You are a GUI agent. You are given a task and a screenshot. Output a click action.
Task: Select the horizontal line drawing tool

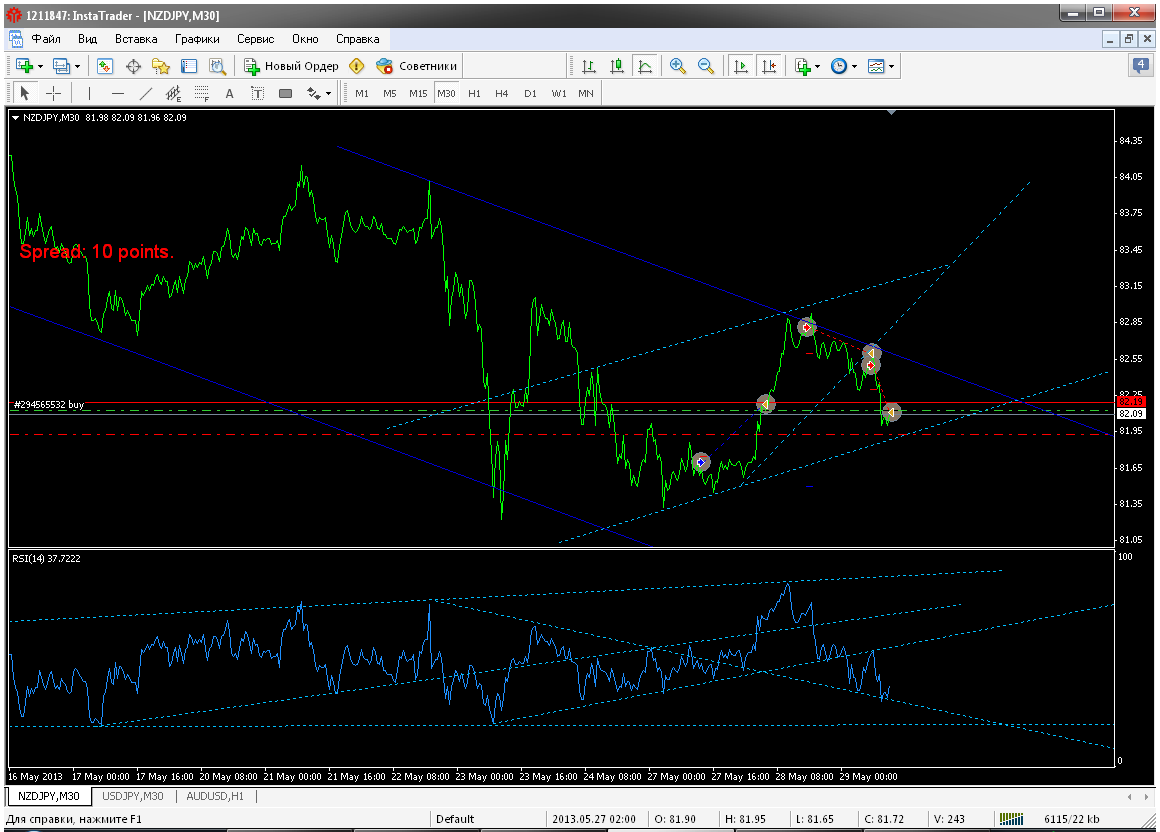pos(118,93)
